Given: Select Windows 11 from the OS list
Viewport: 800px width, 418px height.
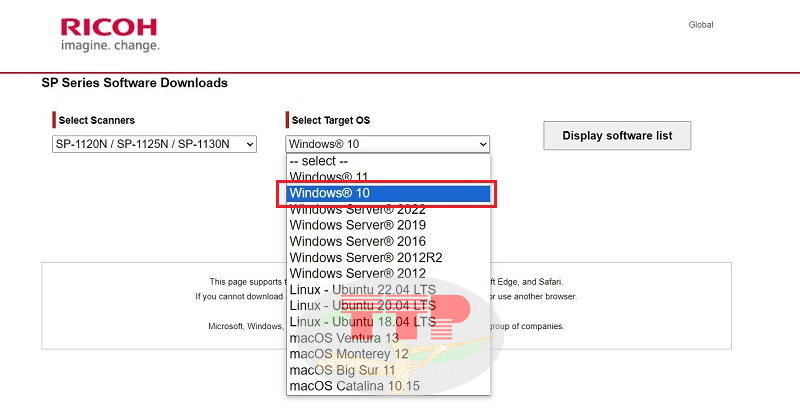Looking at the screenshot, I should (x=388, y=176).
